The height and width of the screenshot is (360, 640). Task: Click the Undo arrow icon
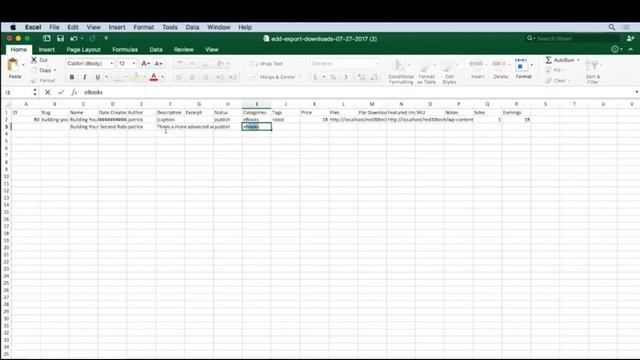coord(74,38)
